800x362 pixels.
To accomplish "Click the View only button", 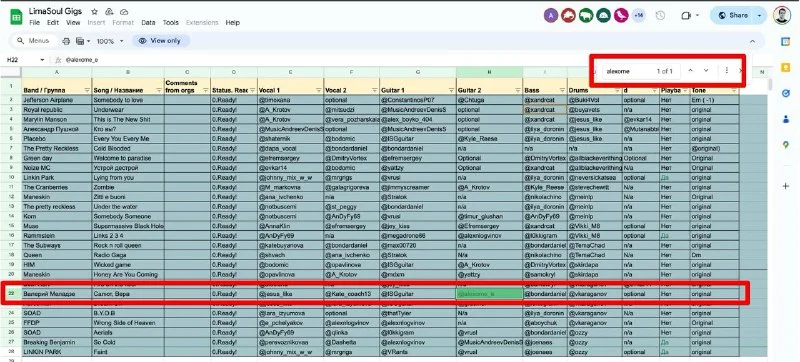I will (161, 41).
